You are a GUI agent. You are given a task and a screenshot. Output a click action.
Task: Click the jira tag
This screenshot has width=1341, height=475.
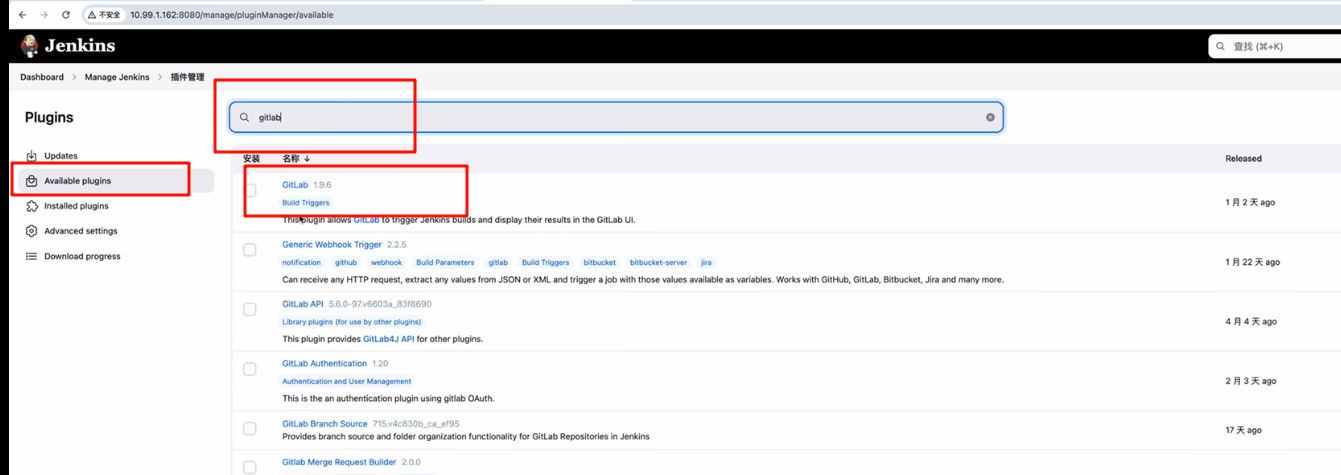tap(707, 263)
